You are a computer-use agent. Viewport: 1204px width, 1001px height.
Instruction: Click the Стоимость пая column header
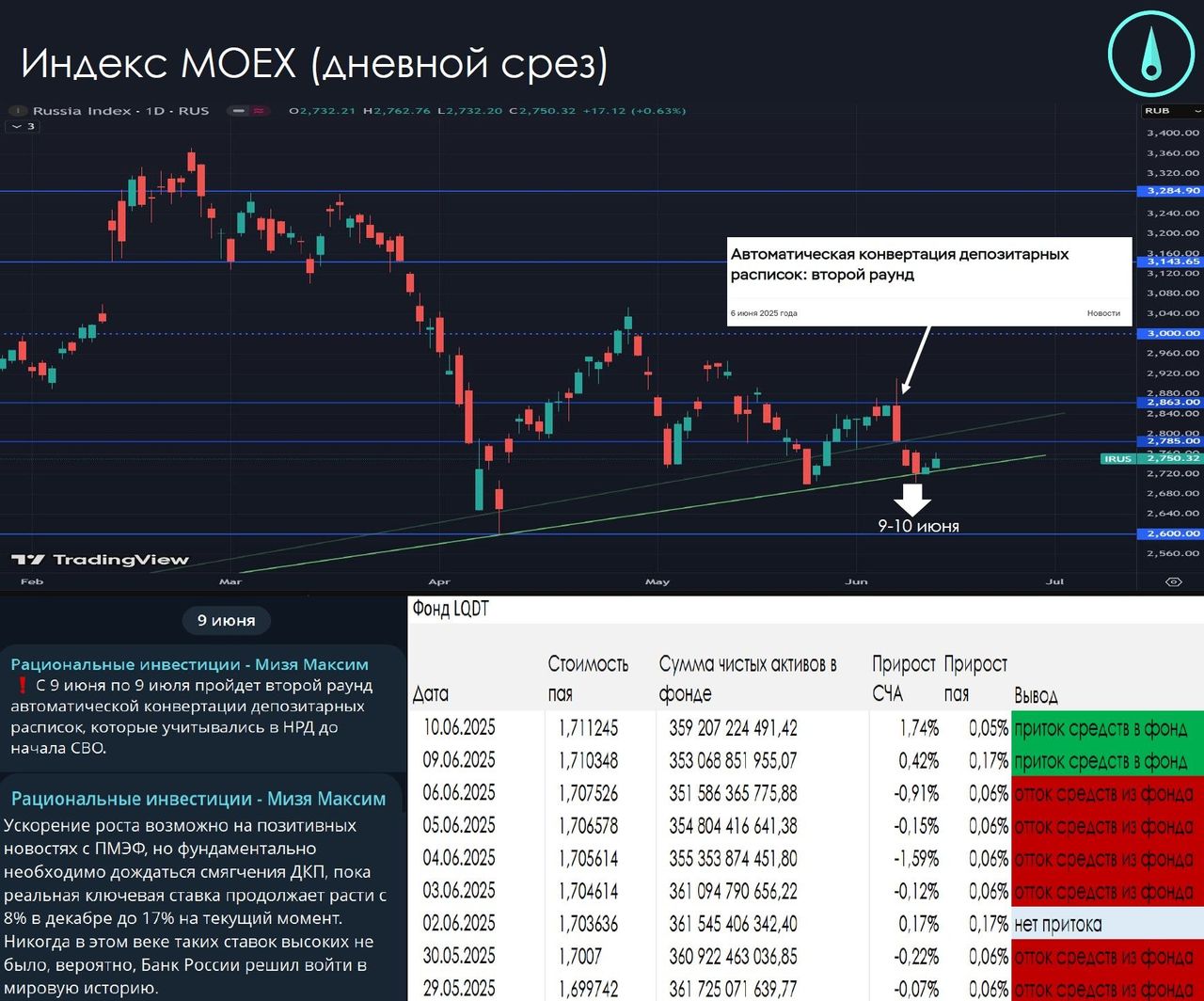(588, 678)
